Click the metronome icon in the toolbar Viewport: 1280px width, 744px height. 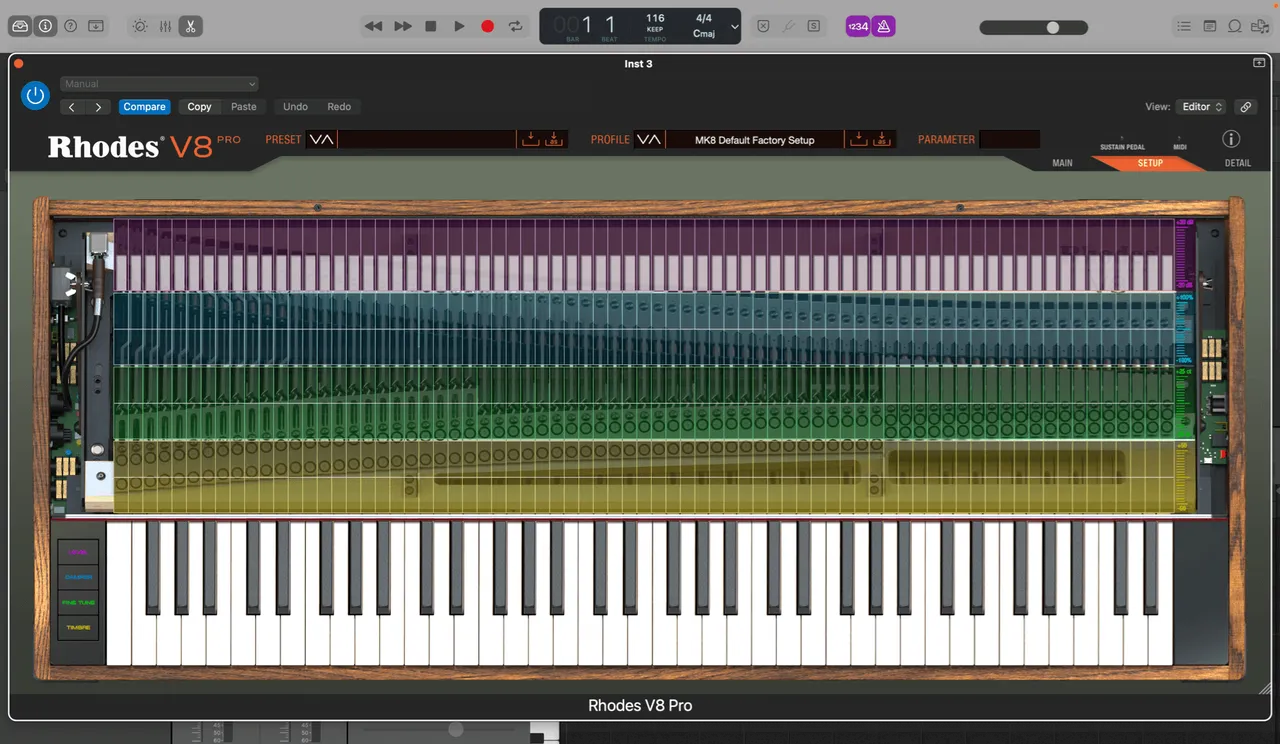(x=883, y=27)
